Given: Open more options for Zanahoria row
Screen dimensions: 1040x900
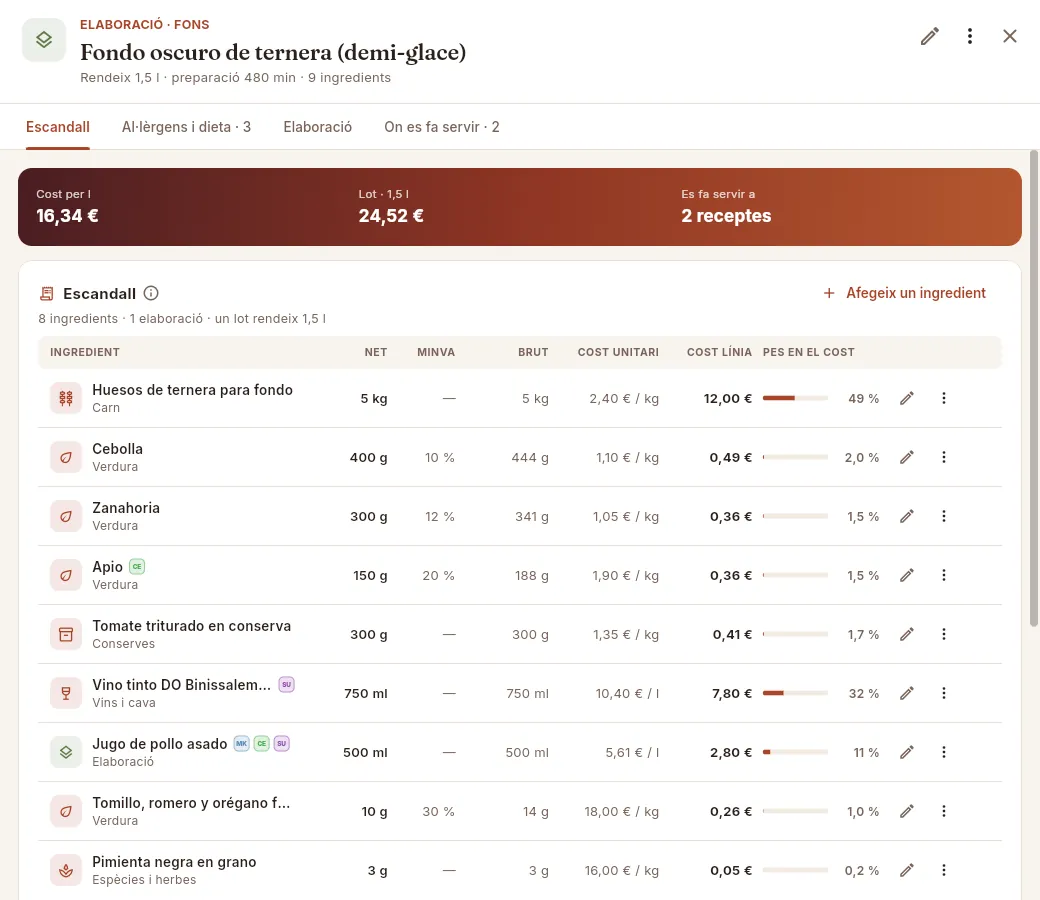Looking at the screenshot, I should [944, 516].
